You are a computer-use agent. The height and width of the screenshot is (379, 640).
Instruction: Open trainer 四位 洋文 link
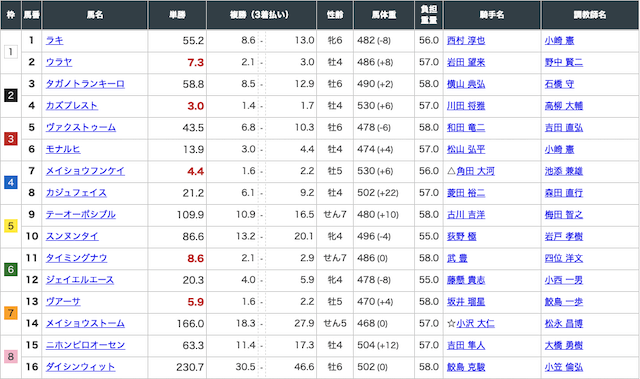pyautogui.click(x=564, y=258)
